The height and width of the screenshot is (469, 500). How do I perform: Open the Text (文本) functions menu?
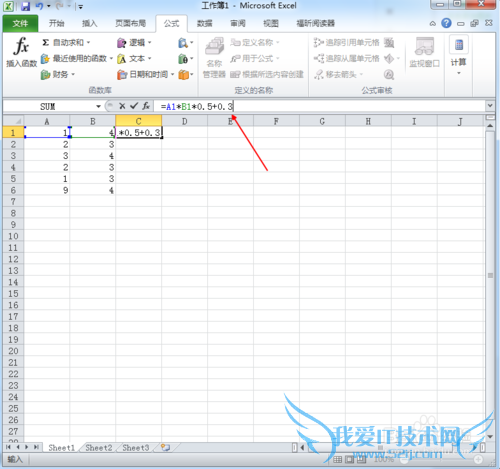(x=134, y=59)
